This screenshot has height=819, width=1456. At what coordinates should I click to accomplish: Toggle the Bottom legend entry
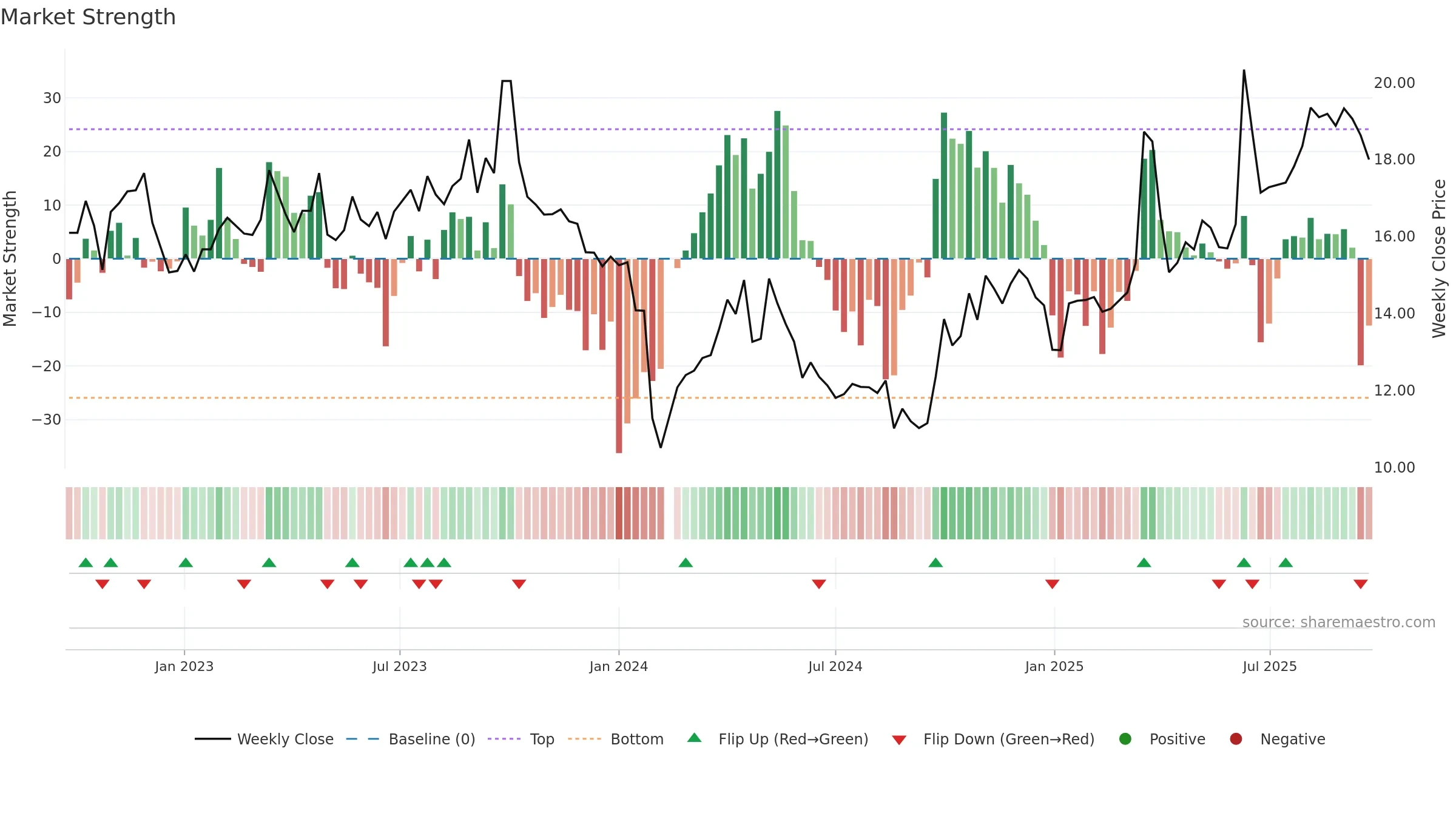pyautogui.click(x=616, y=739)
